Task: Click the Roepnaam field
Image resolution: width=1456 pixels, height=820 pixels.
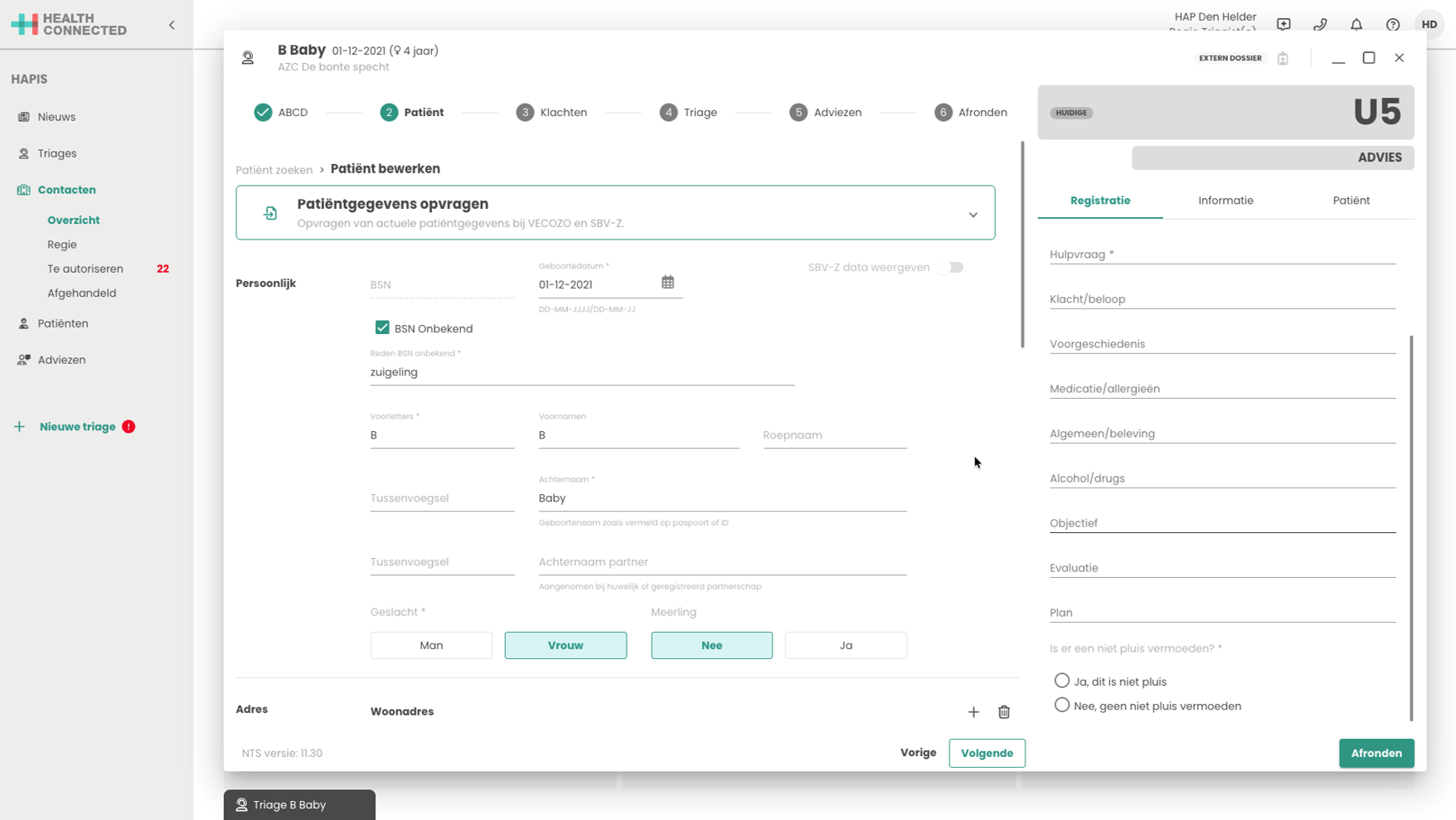Action: pos(835,435)
